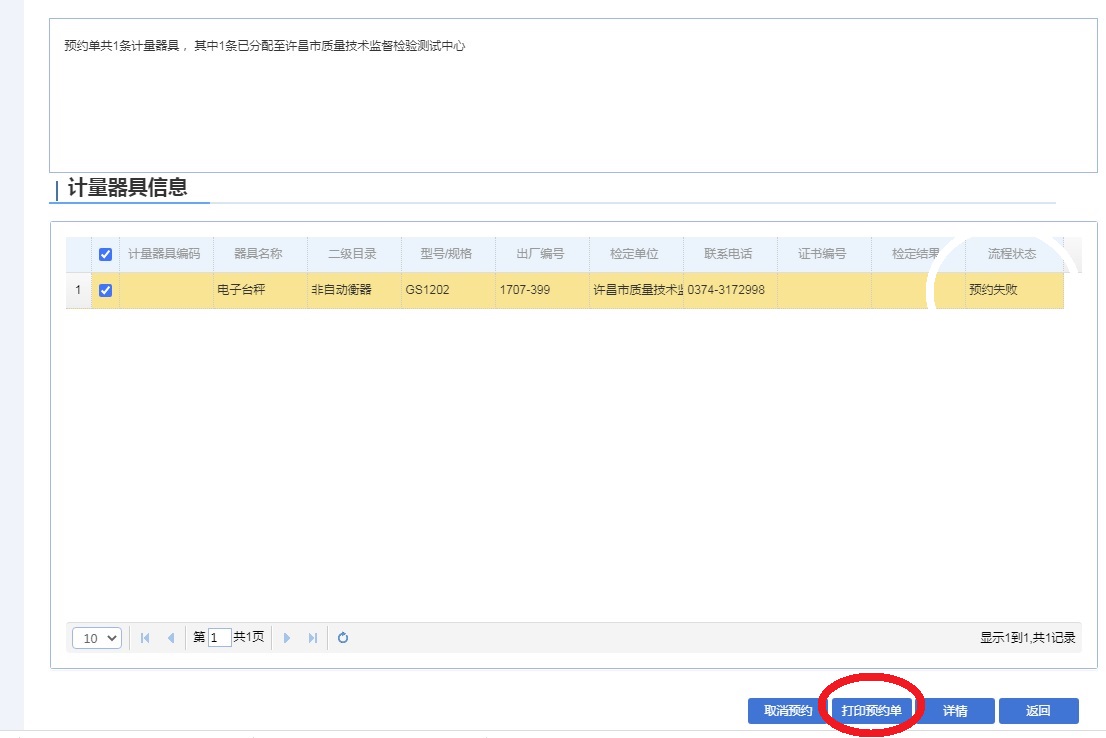
Task: Open the page size dropdown showing 10
Action: pos(96,638)
